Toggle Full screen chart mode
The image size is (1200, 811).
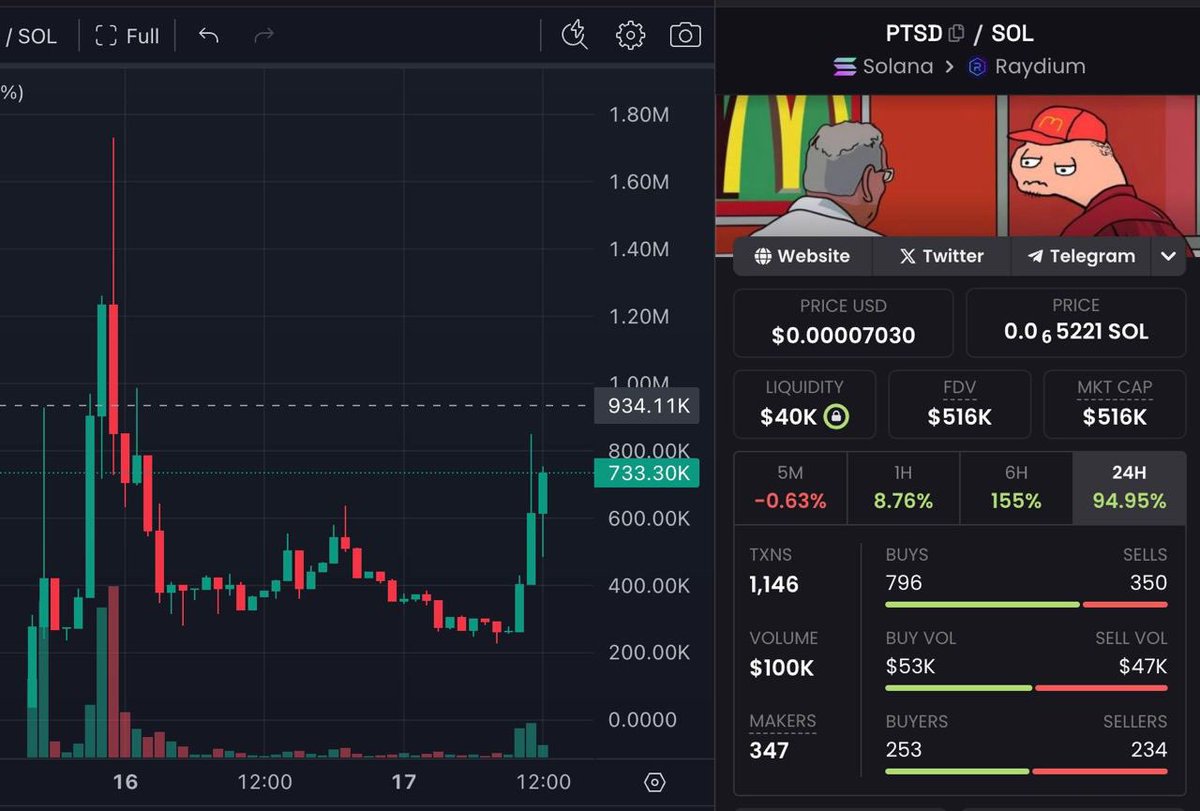[x=127, y=36]
